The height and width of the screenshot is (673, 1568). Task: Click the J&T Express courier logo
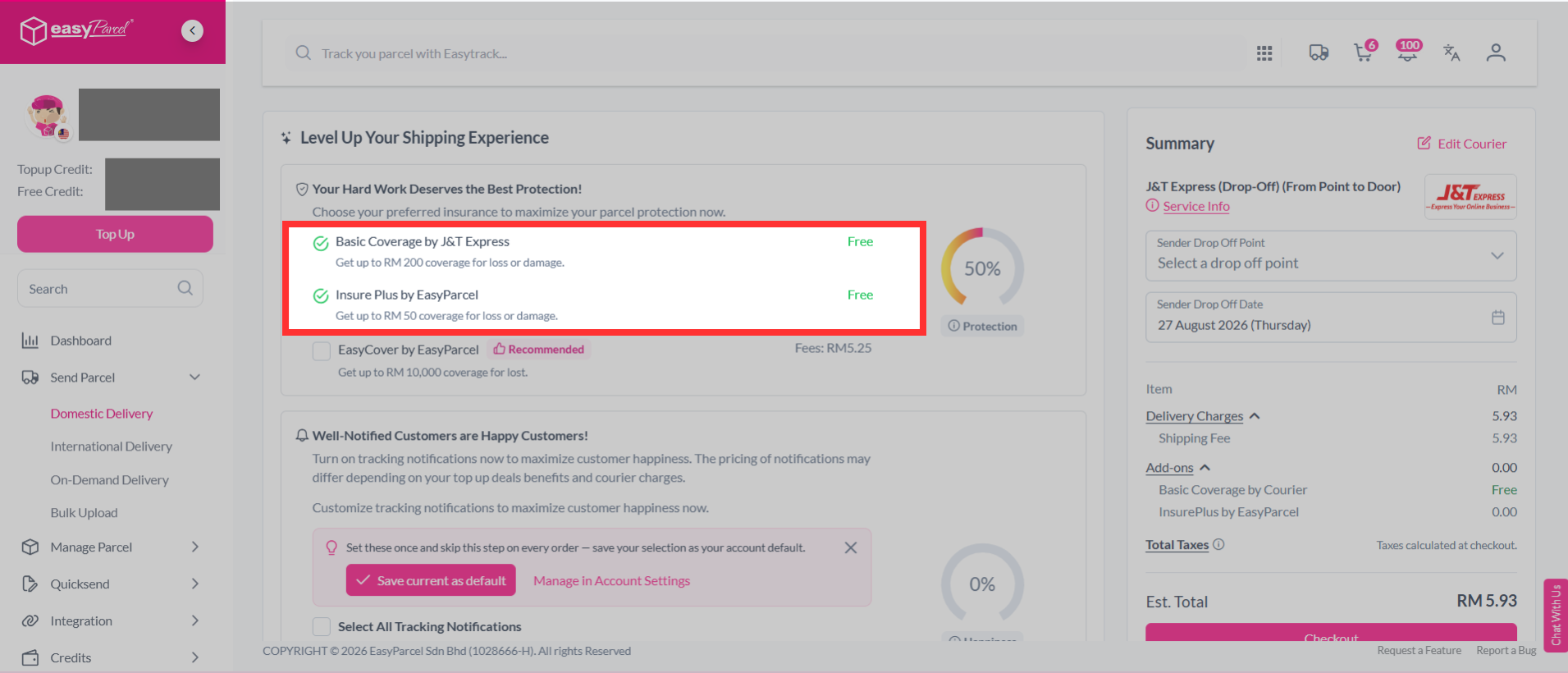coord(1470,197)
